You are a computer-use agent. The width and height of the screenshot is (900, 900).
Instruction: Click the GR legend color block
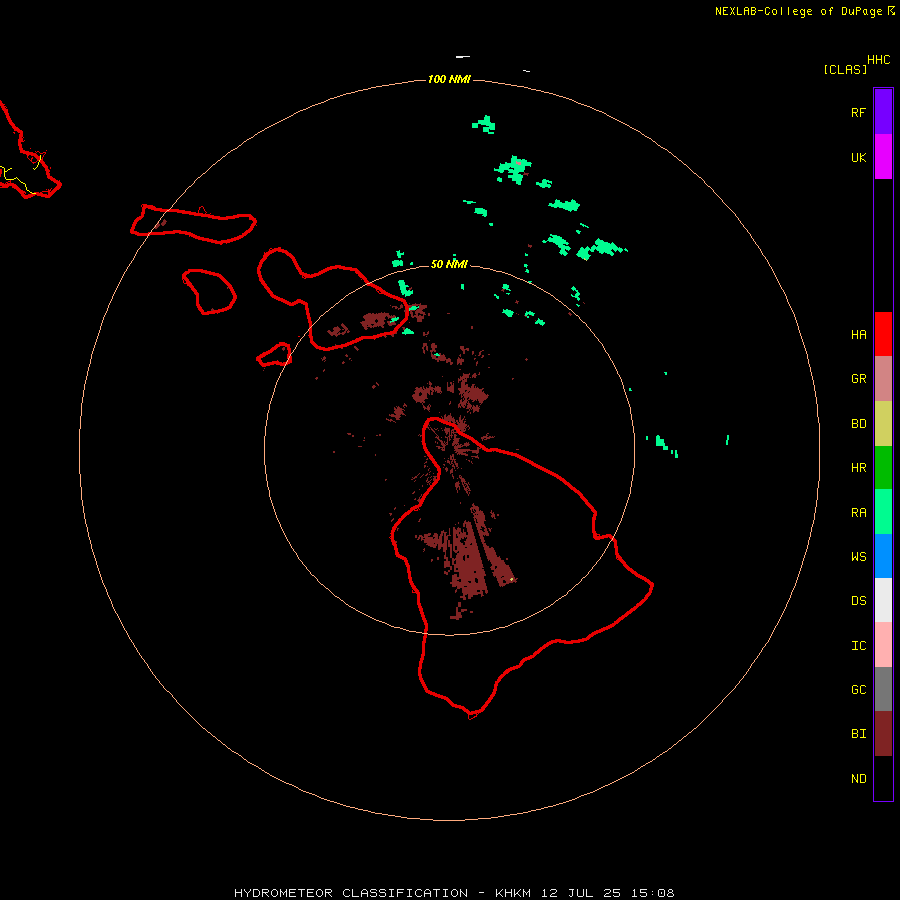(883, 379)
